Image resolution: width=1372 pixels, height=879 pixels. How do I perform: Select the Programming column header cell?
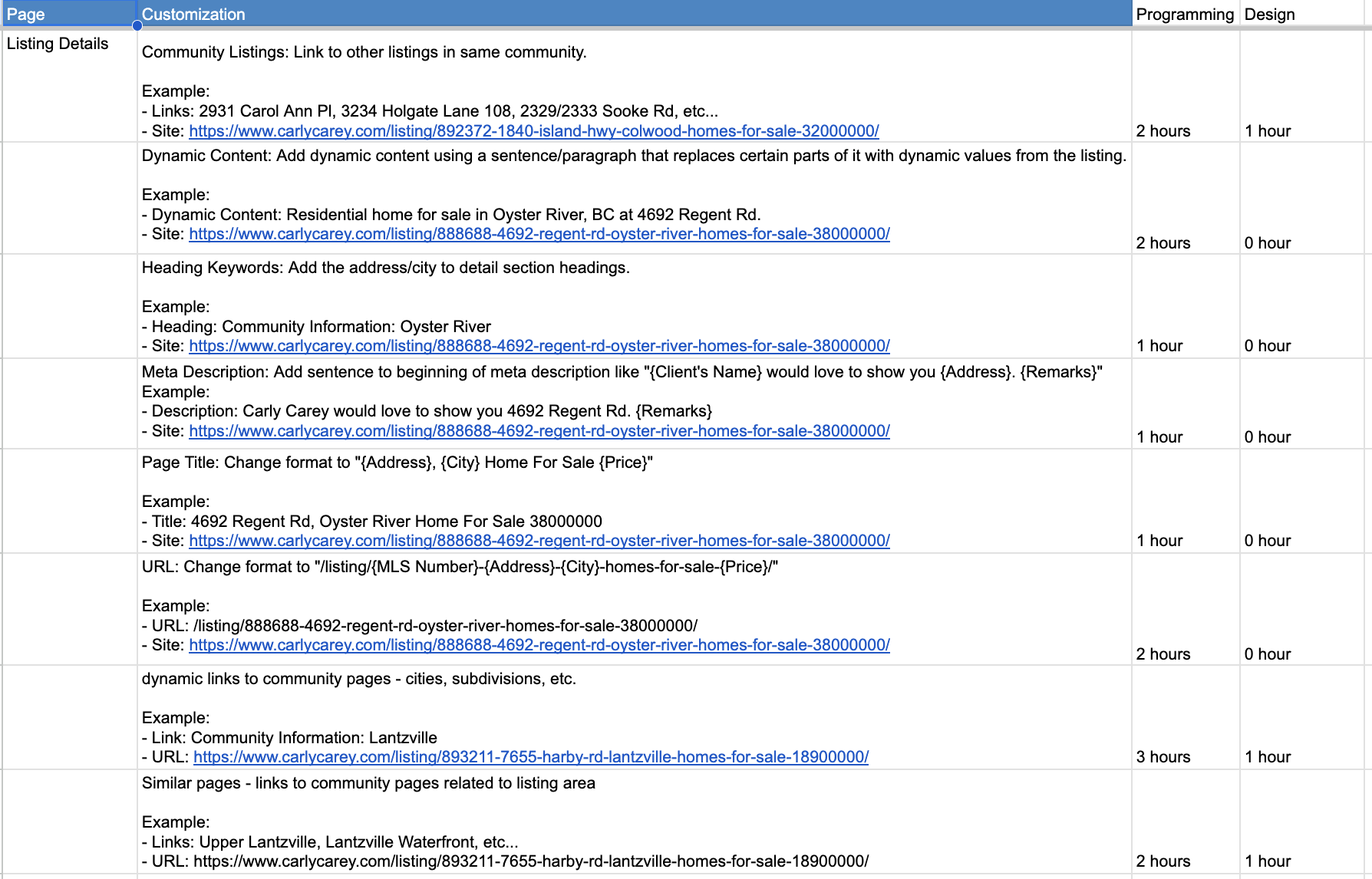click(1185, 14)
